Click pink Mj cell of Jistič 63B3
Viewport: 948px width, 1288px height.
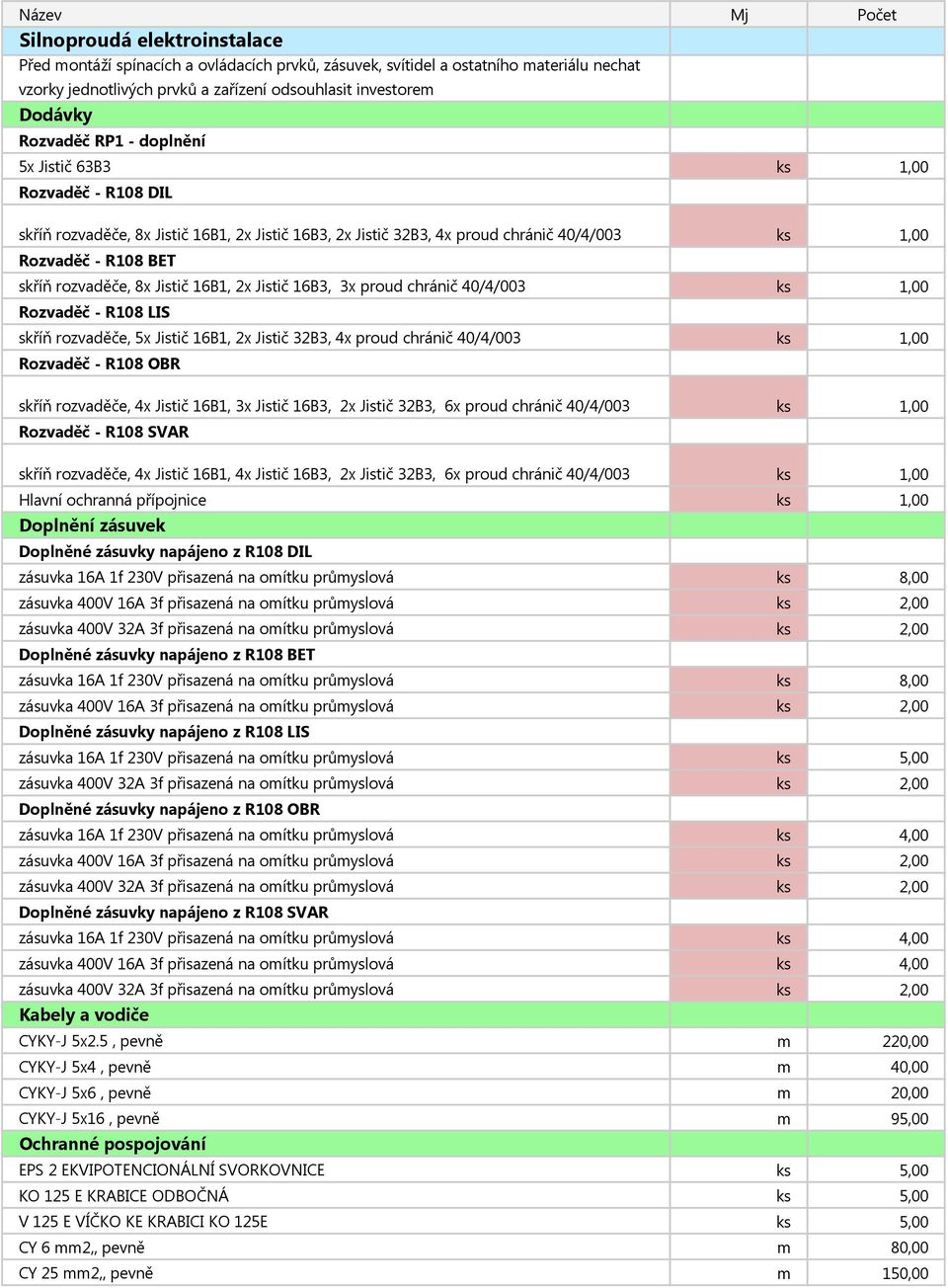(x=739, y=166)
